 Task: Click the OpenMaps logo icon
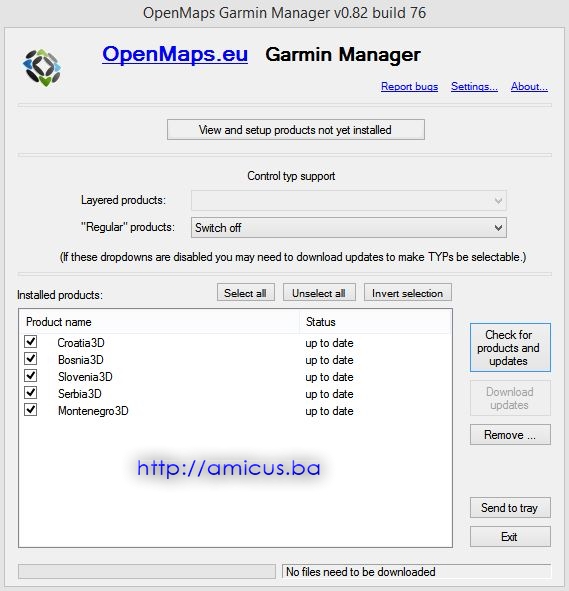[x=42, y=68]
